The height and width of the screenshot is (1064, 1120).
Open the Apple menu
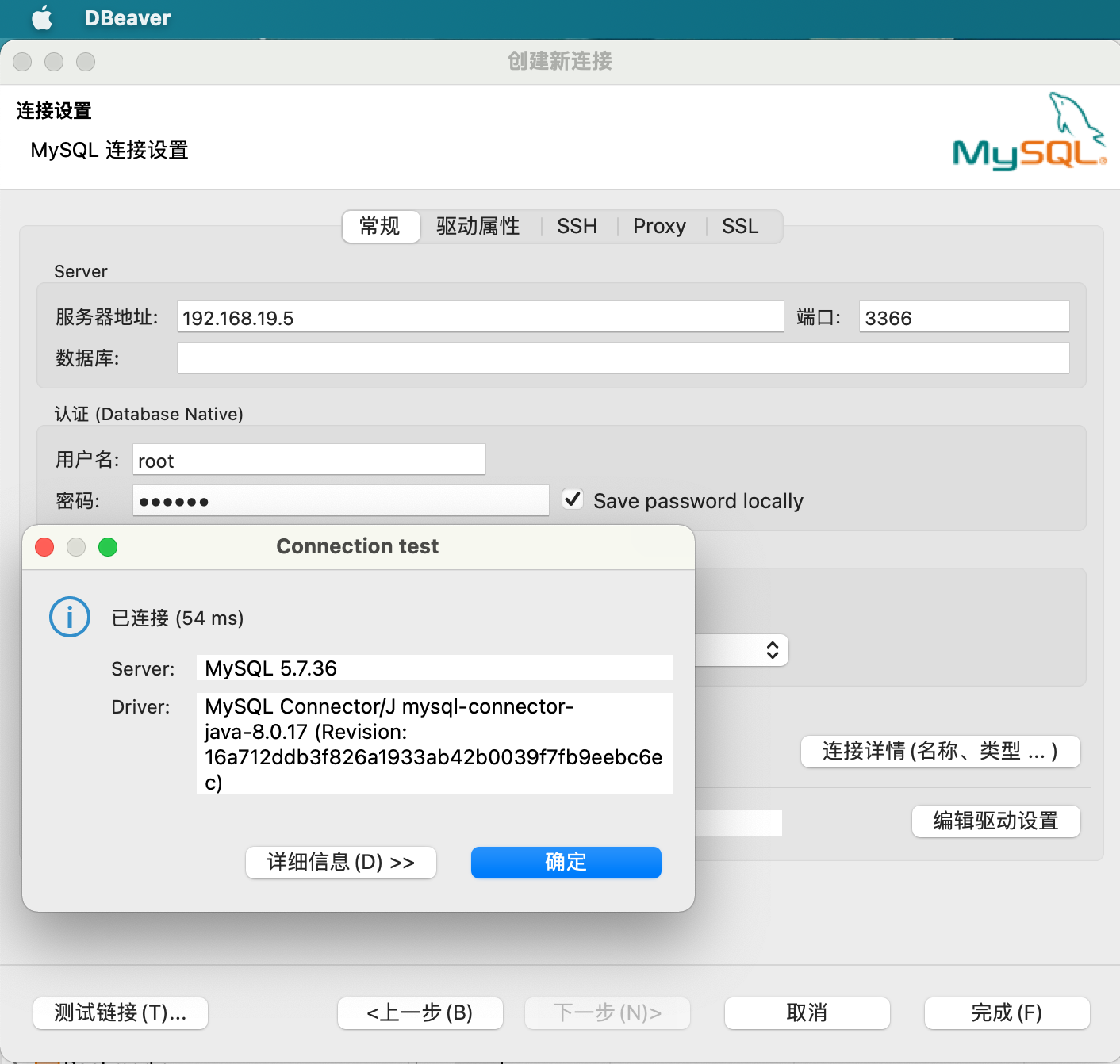(x=42, y=17)
